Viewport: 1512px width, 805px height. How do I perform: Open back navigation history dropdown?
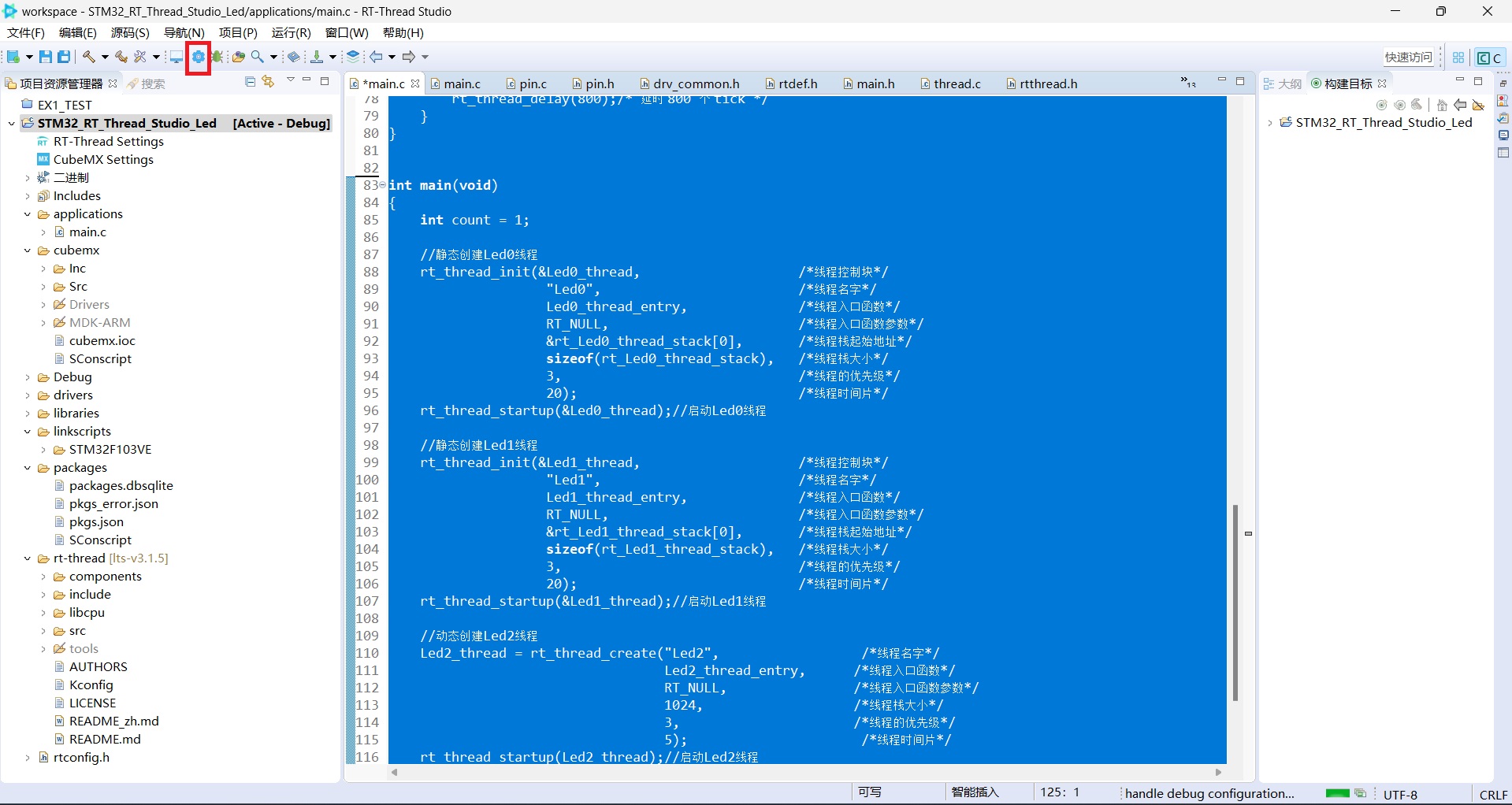(392, 57)
